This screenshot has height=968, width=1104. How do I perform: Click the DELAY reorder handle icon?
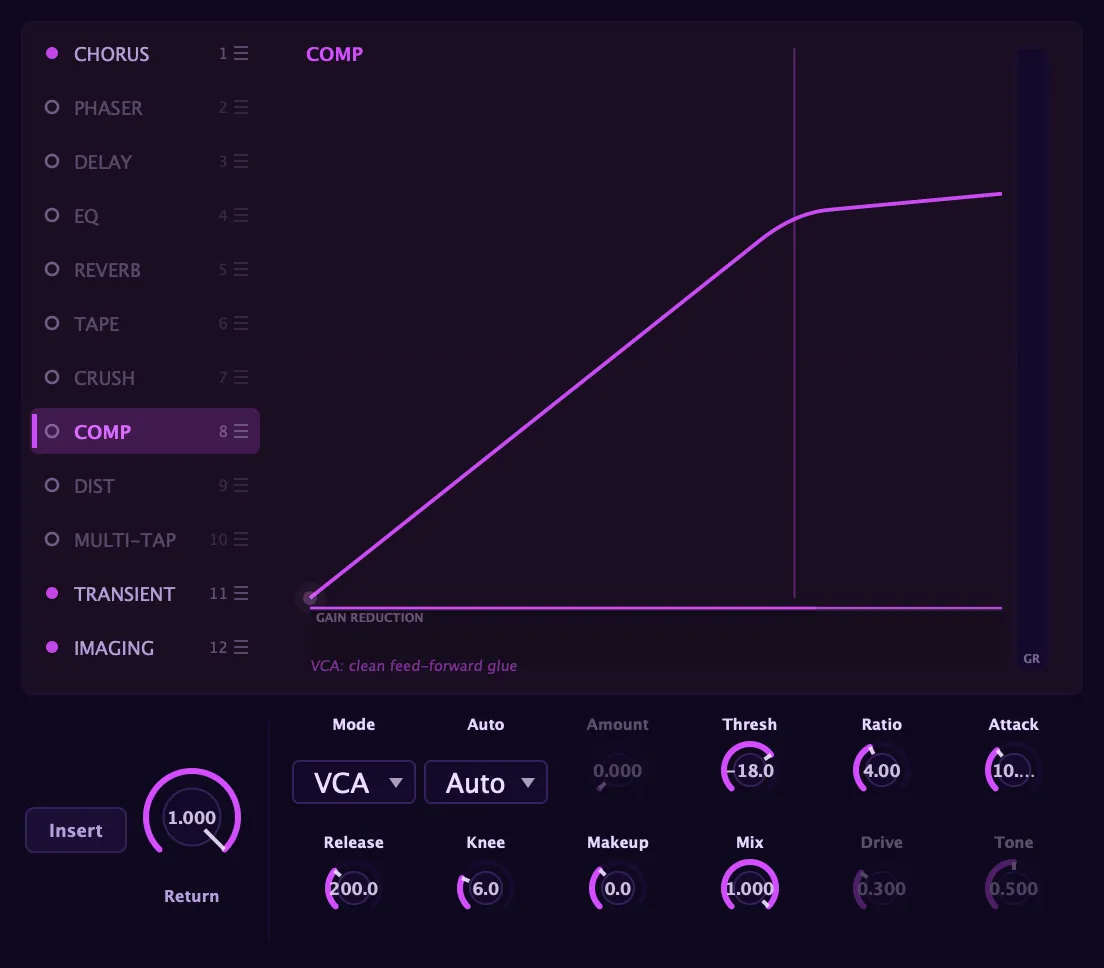(241, 161)
